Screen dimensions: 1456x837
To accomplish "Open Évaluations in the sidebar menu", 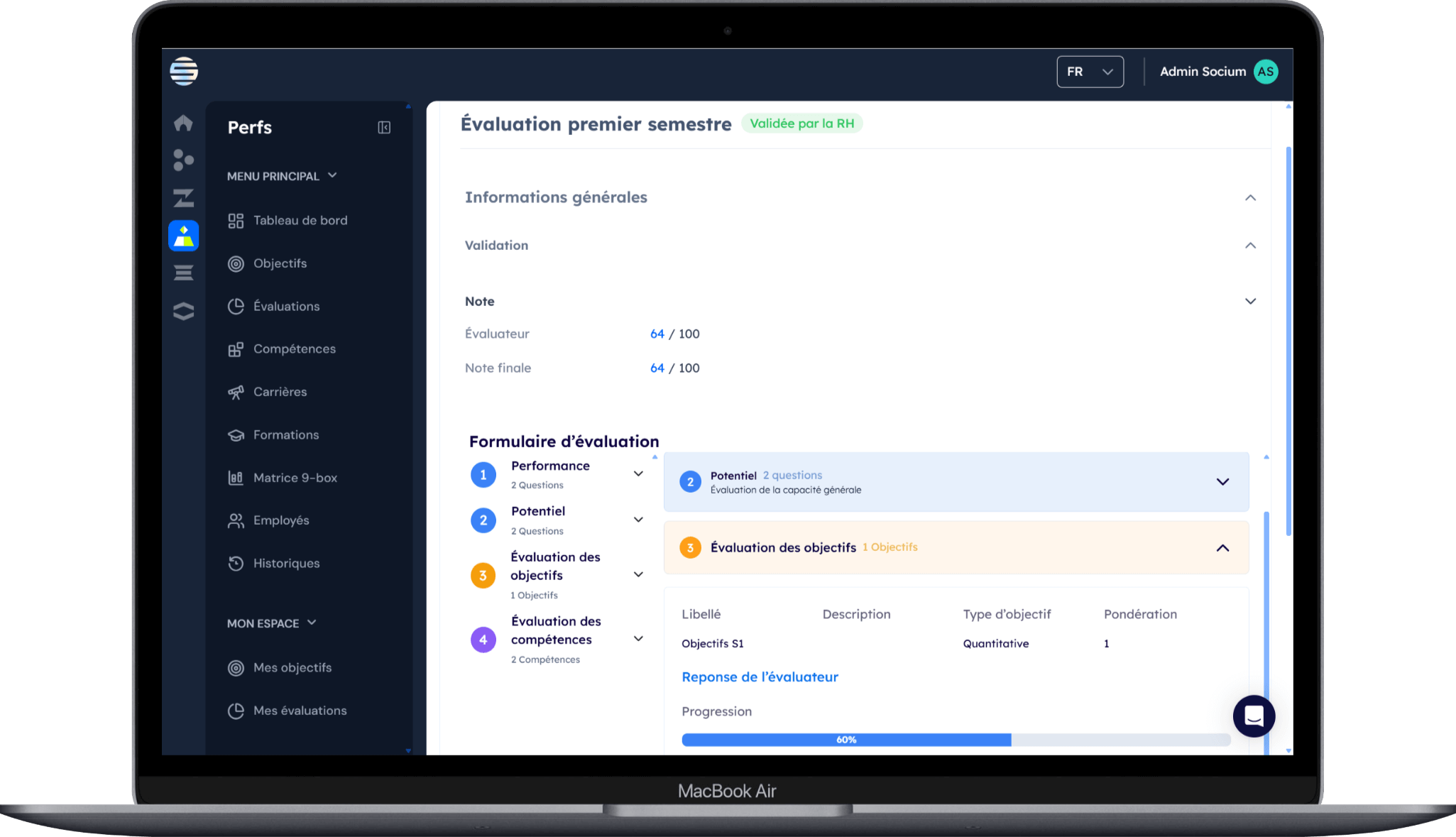I will [286, 307].
